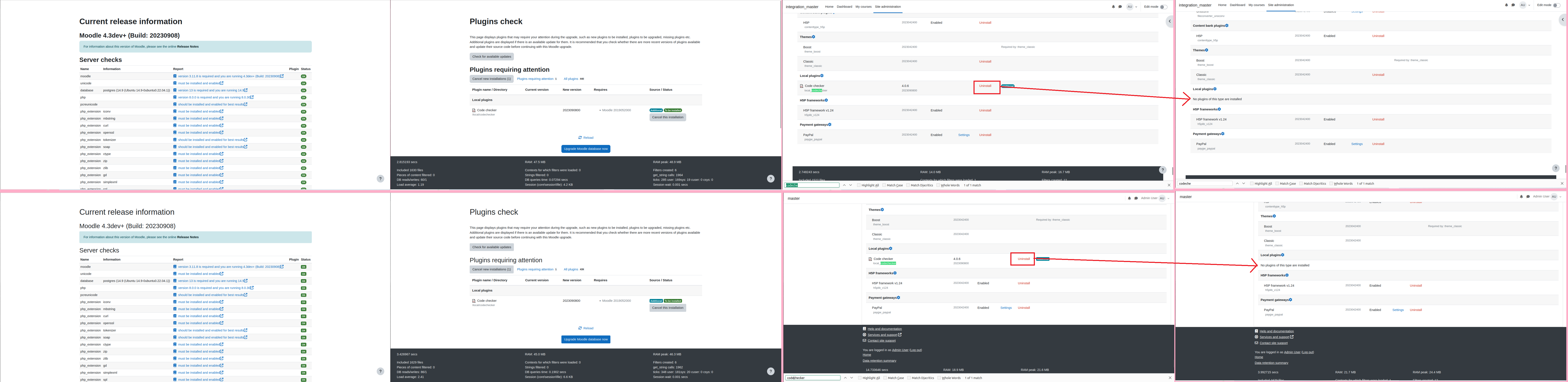
Task: Click find-previous arrow in integration_master Code checker find bar
Action: click(844, 185)
